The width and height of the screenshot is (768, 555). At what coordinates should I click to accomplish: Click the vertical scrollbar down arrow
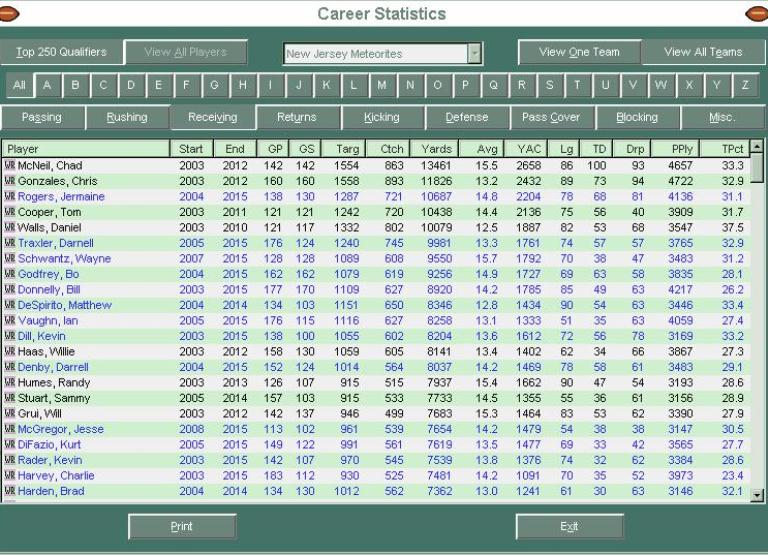[757, 494]
